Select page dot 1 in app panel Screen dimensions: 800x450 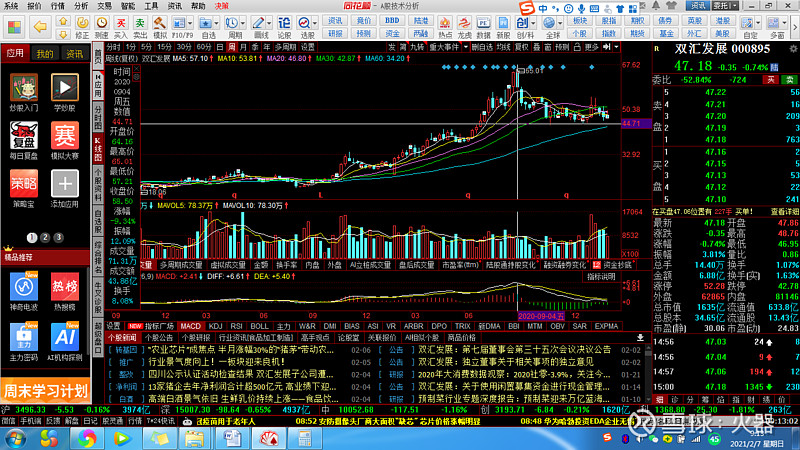[x=32, y=237]
